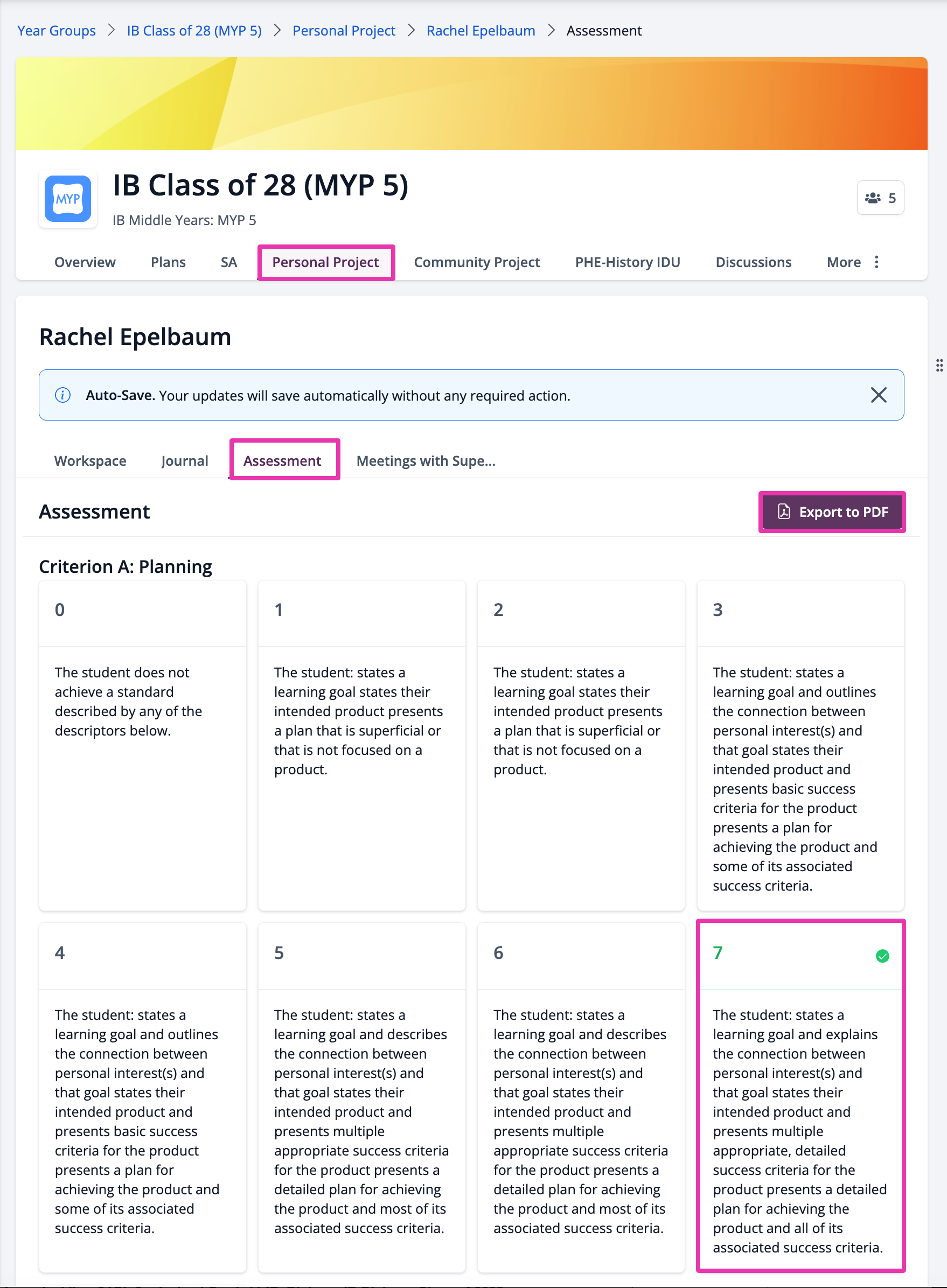Viewport: 947px width, 1288px height.
Task: Open the Meetings with Supervisor tab
Action: coord(426,461)
